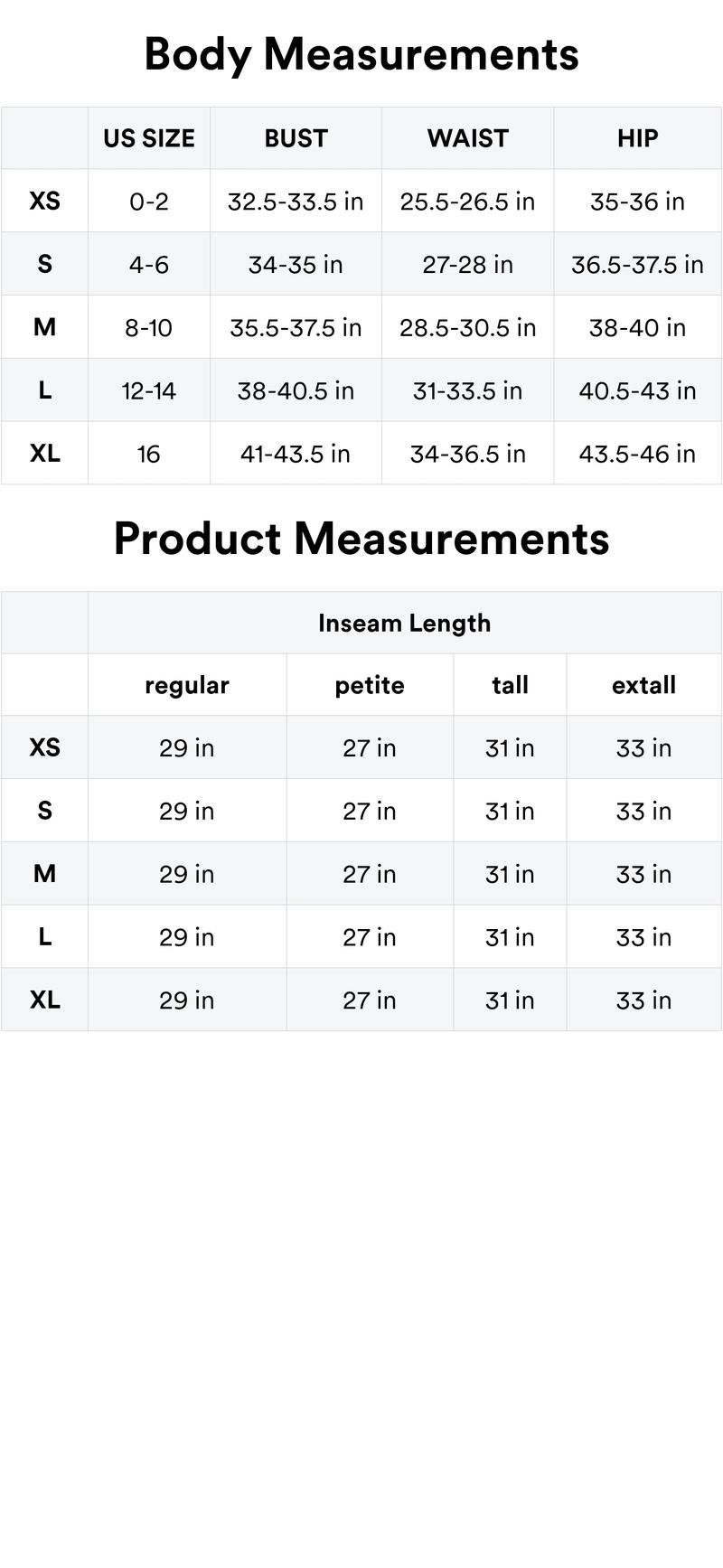Click the petite inseam column header
This screenshot has width=723, height=1568.
coord(370,685)
